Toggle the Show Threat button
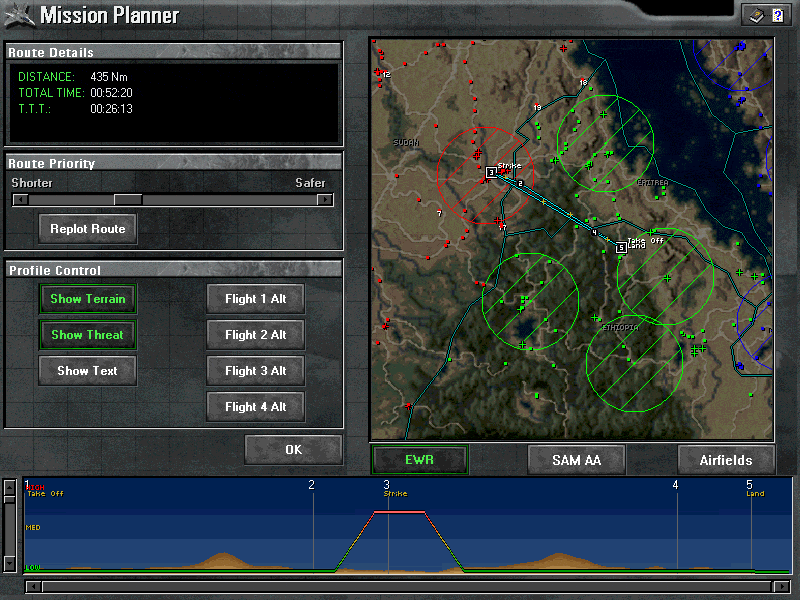The width and height of the screenshot is (800, 600). 88,335
